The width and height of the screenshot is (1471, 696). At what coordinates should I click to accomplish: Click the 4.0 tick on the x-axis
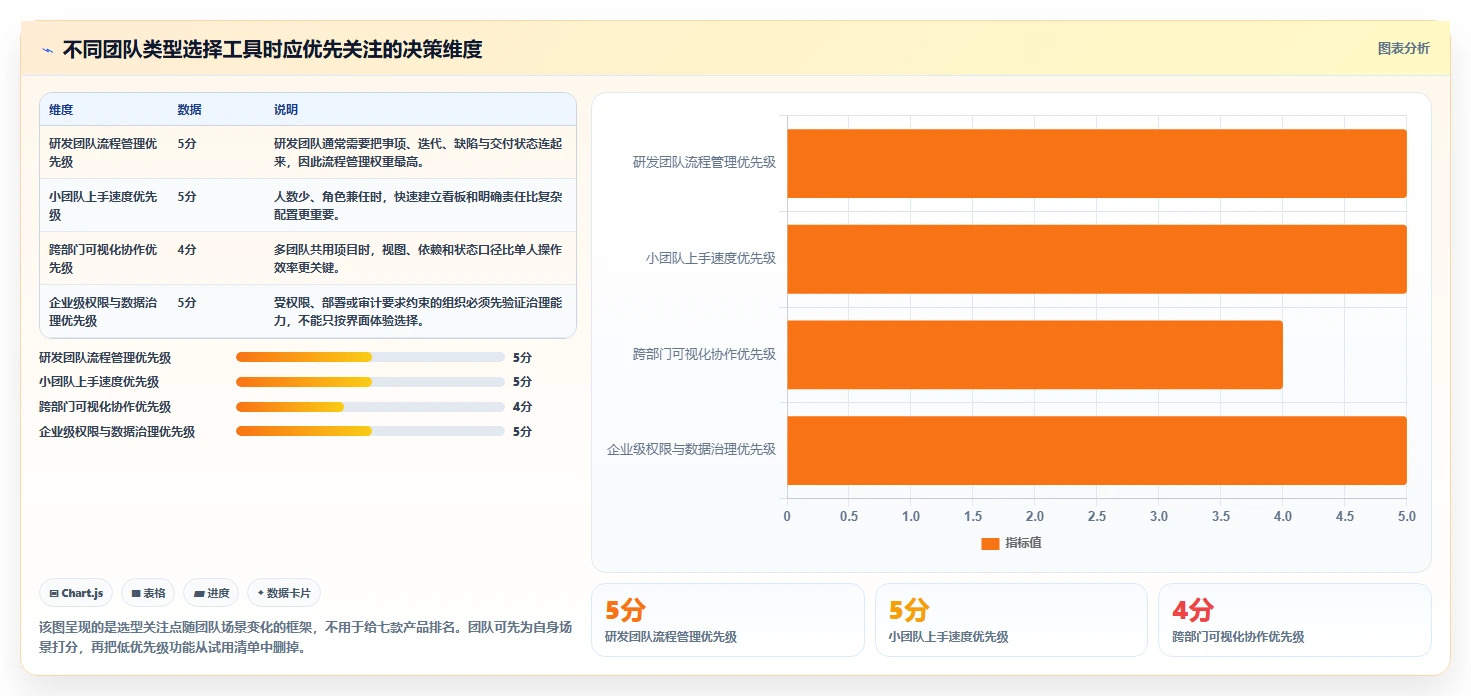click(1283, 516)
